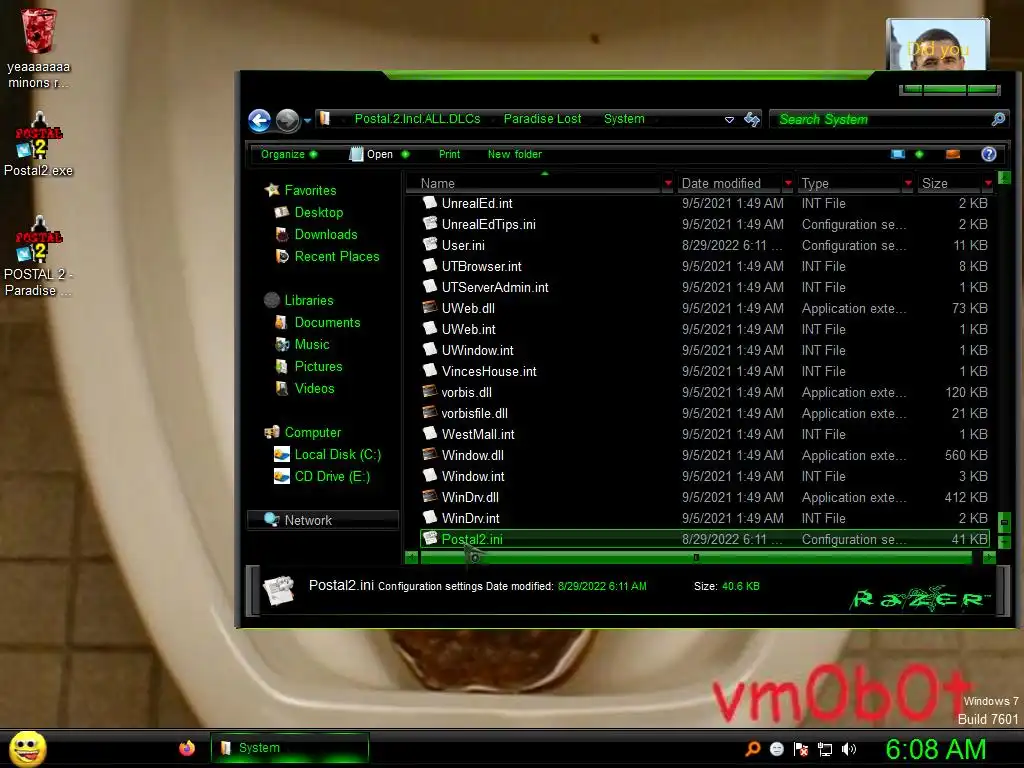
Task: Open recent locations dropdown beside Forward arrow
Action: pyautogui.click(x=307, y=121)
